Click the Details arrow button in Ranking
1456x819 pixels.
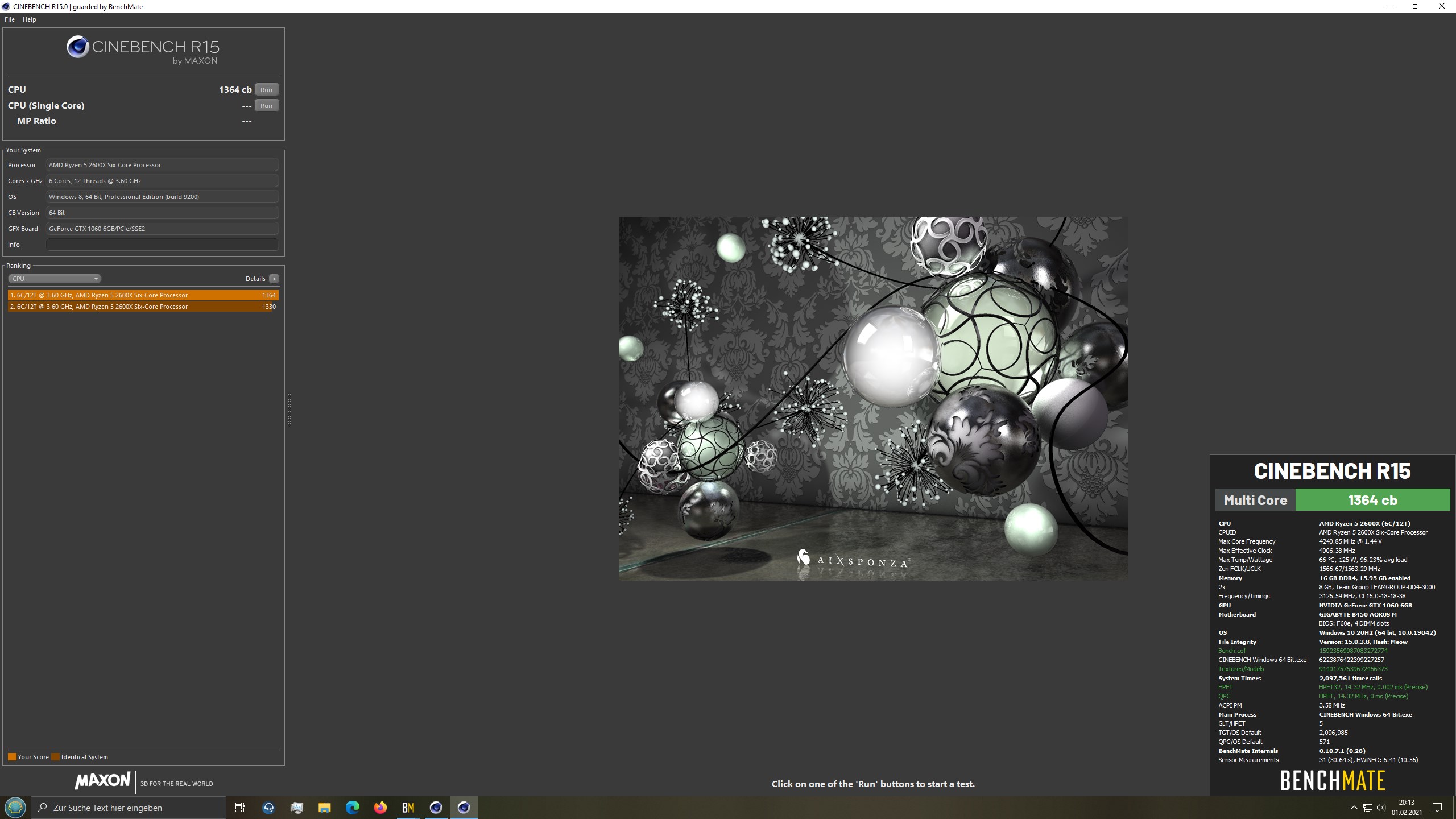point(274,279)
